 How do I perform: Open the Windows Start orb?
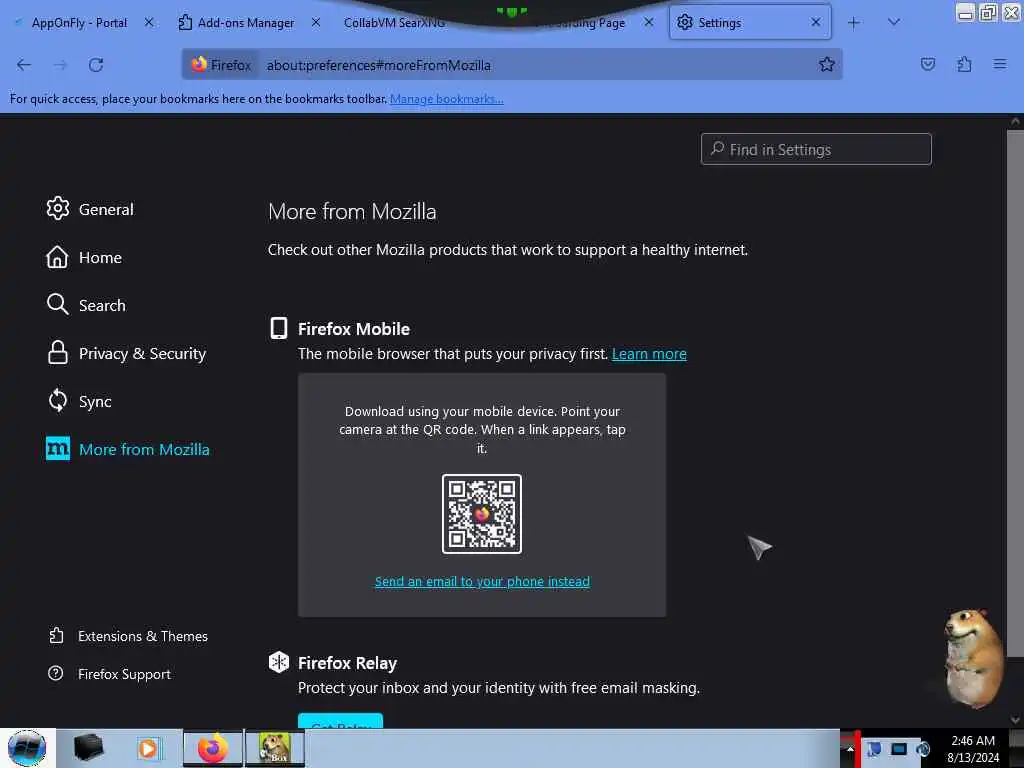(x=27, y=748)
